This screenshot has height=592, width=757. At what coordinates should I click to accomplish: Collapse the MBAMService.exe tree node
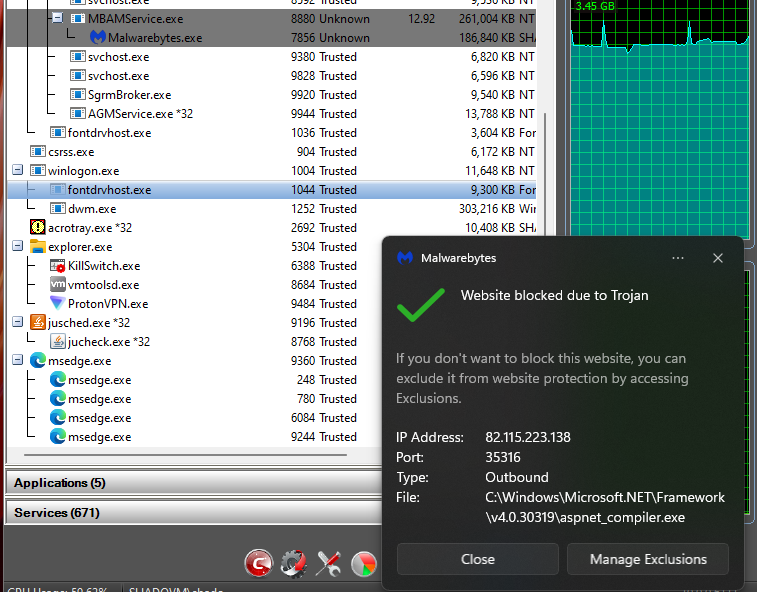(57, 18)
